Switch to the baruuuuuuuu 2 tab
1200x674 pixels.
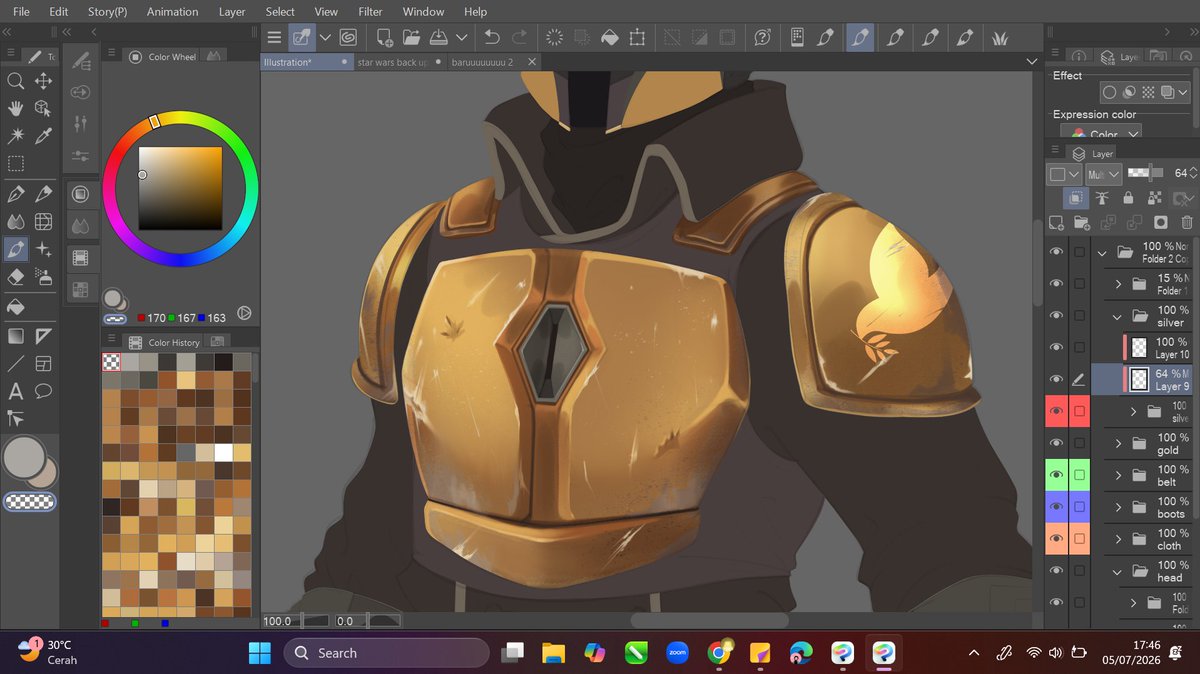point(482,62)
